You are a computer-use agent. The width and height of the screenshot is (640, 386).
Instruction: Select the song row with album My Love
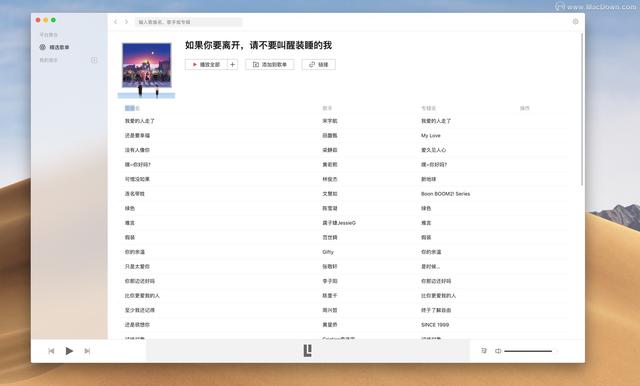[x=344, y=135]
